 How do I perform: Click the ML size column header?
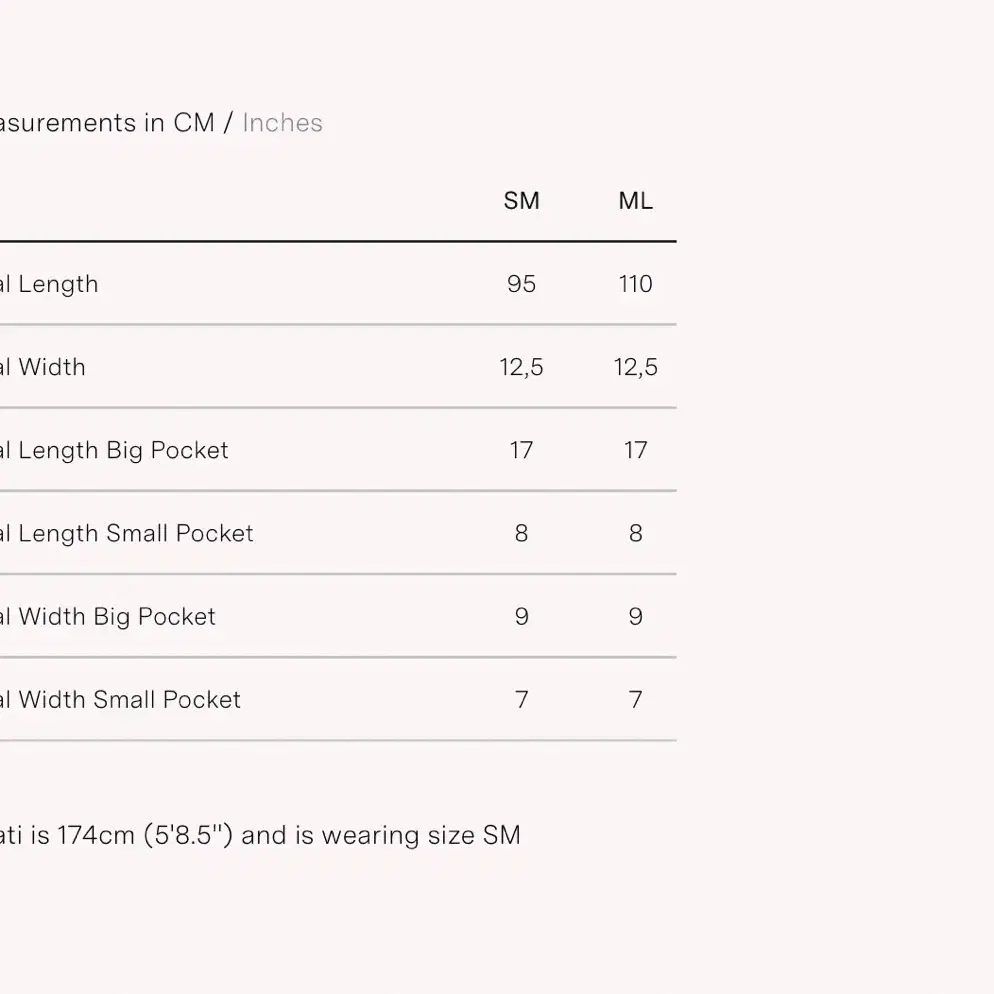pos(635,201)
